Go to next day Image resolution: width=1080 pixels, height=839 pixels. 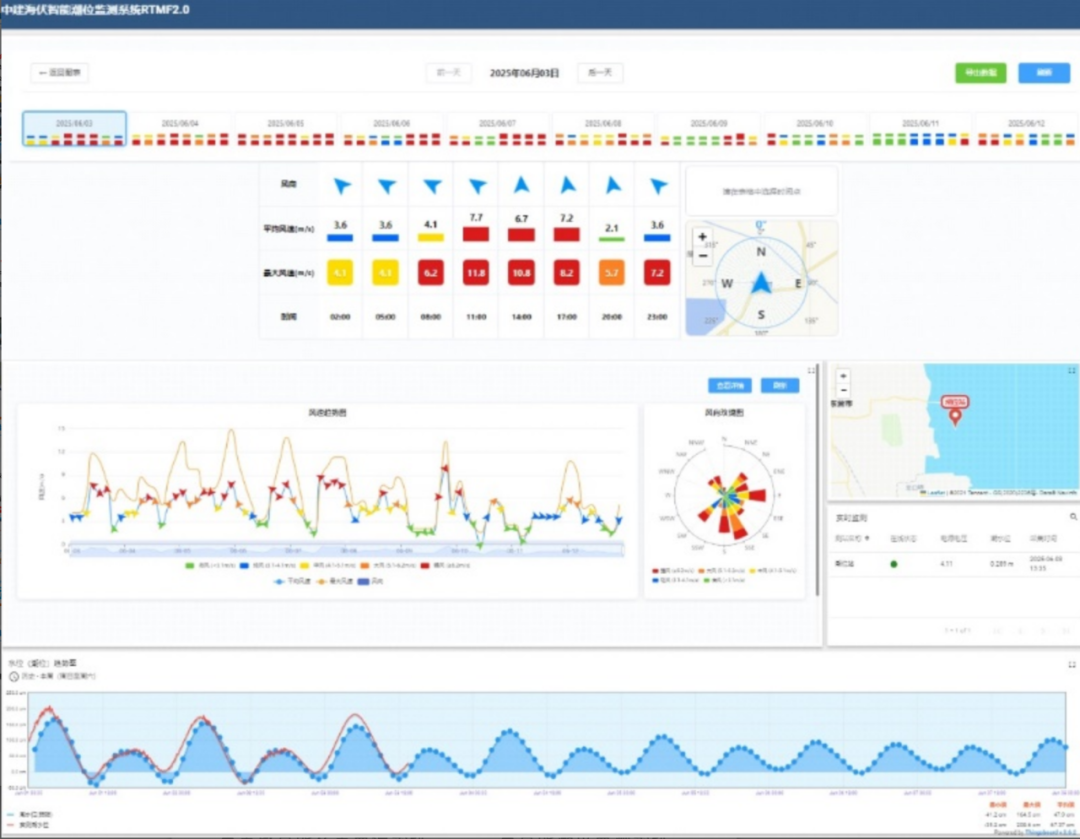coord(600,73)
